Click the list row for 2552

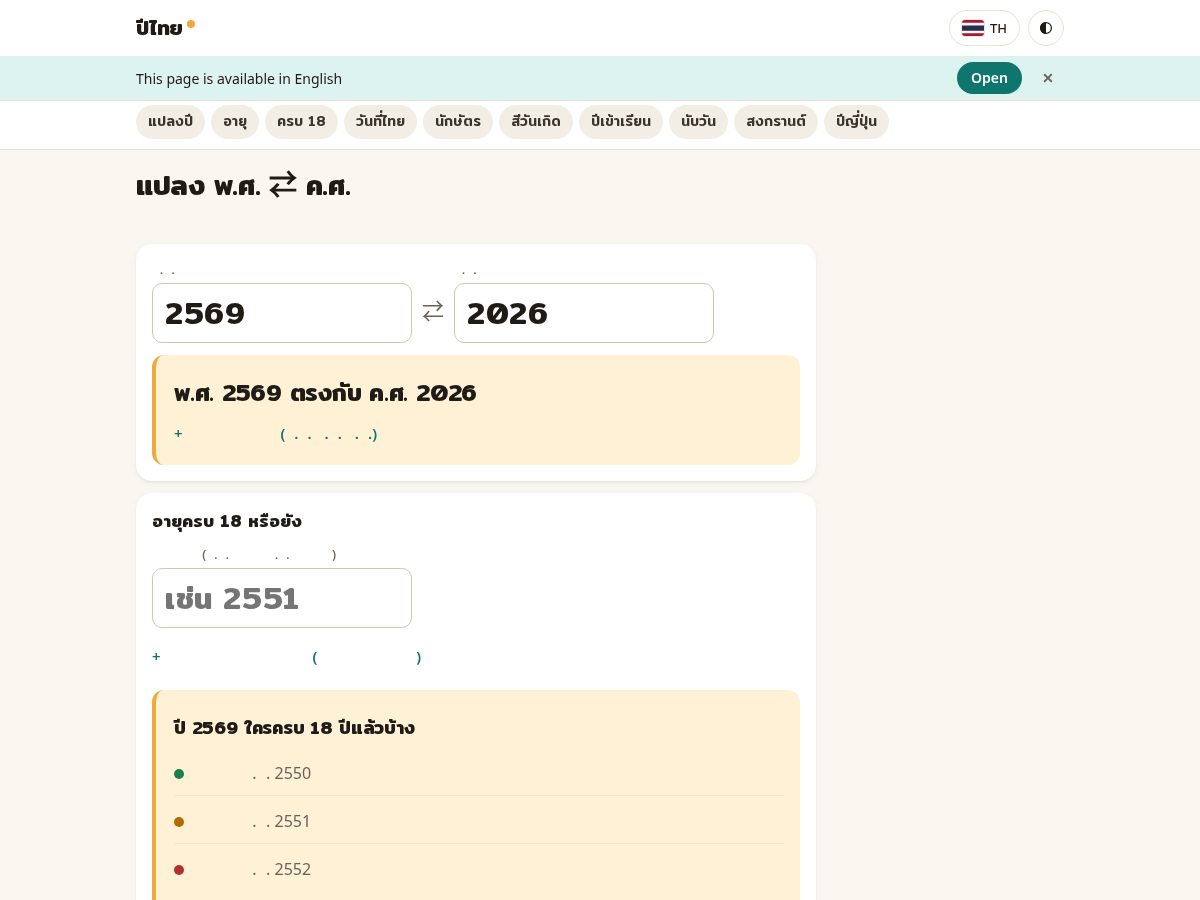[x=479, y=869]
